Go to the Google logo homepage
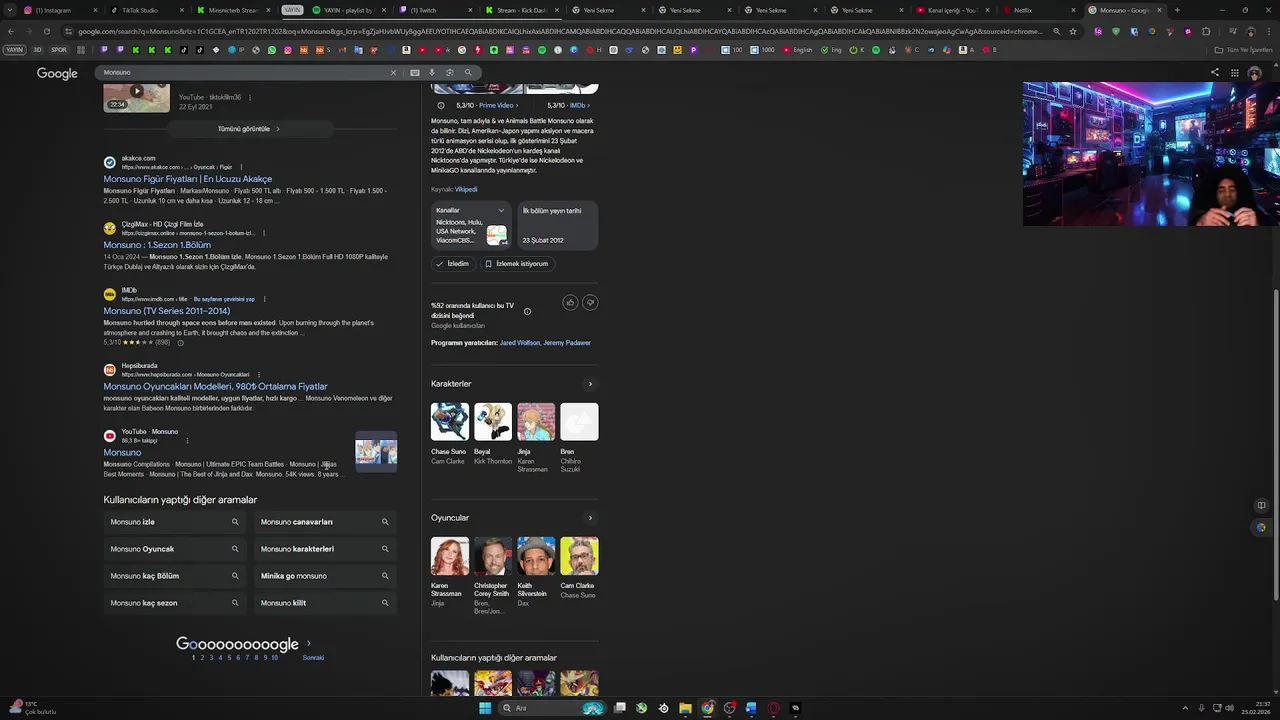1280x720 pixels. pos(57,73)
